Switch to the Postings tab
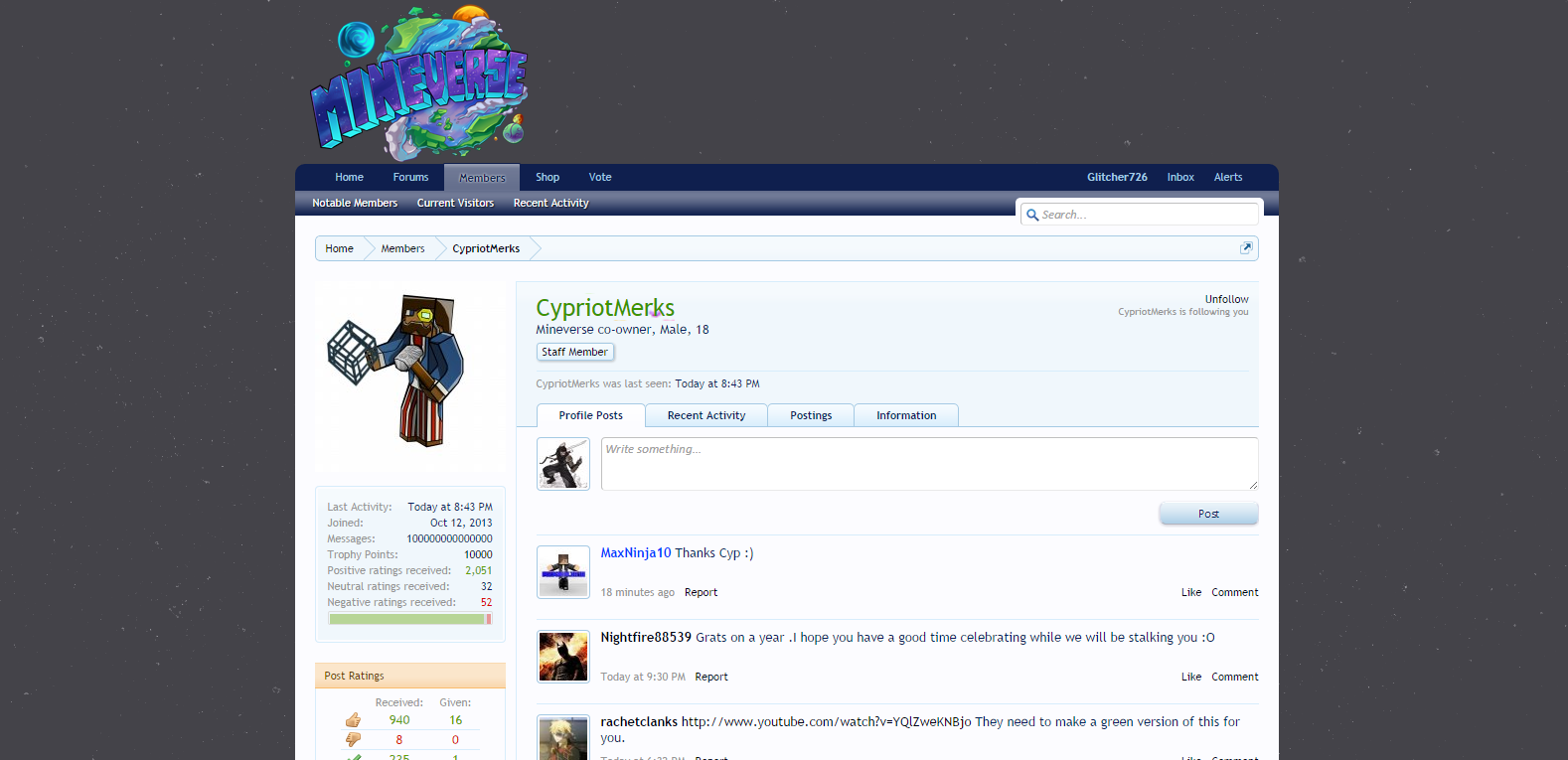Screen dimensions: 1568x760 click(x=811, y=415)
